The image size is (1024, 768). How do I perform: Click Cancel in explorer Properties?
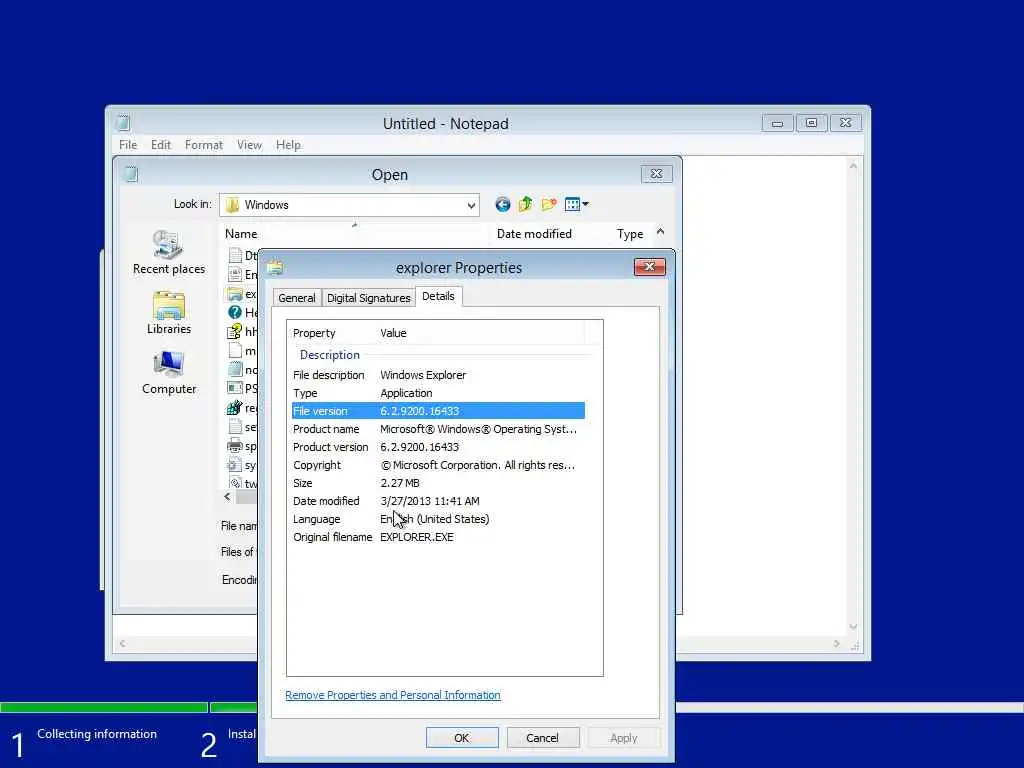coord(543,738)
